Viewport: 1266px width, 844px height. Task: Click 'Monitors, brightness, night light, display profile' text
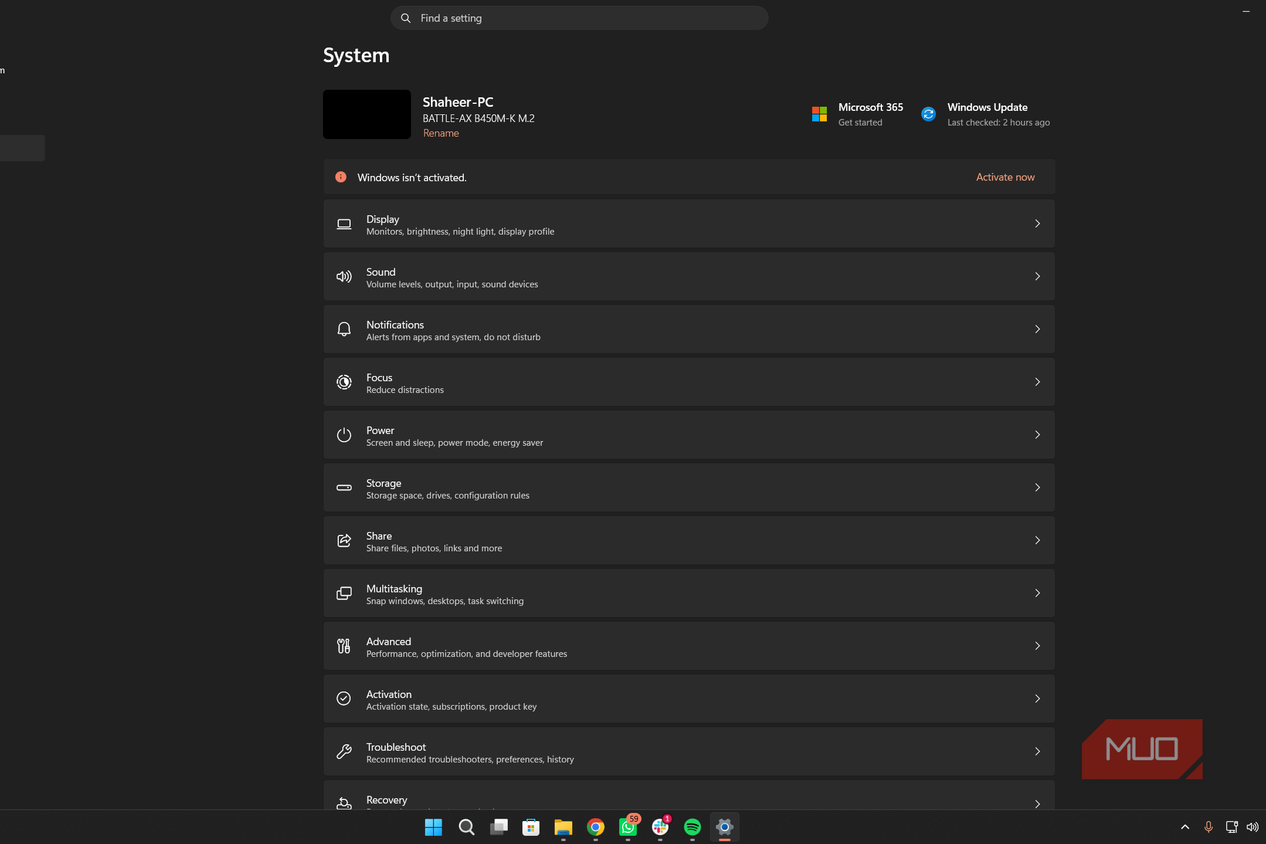click(460, 232)
